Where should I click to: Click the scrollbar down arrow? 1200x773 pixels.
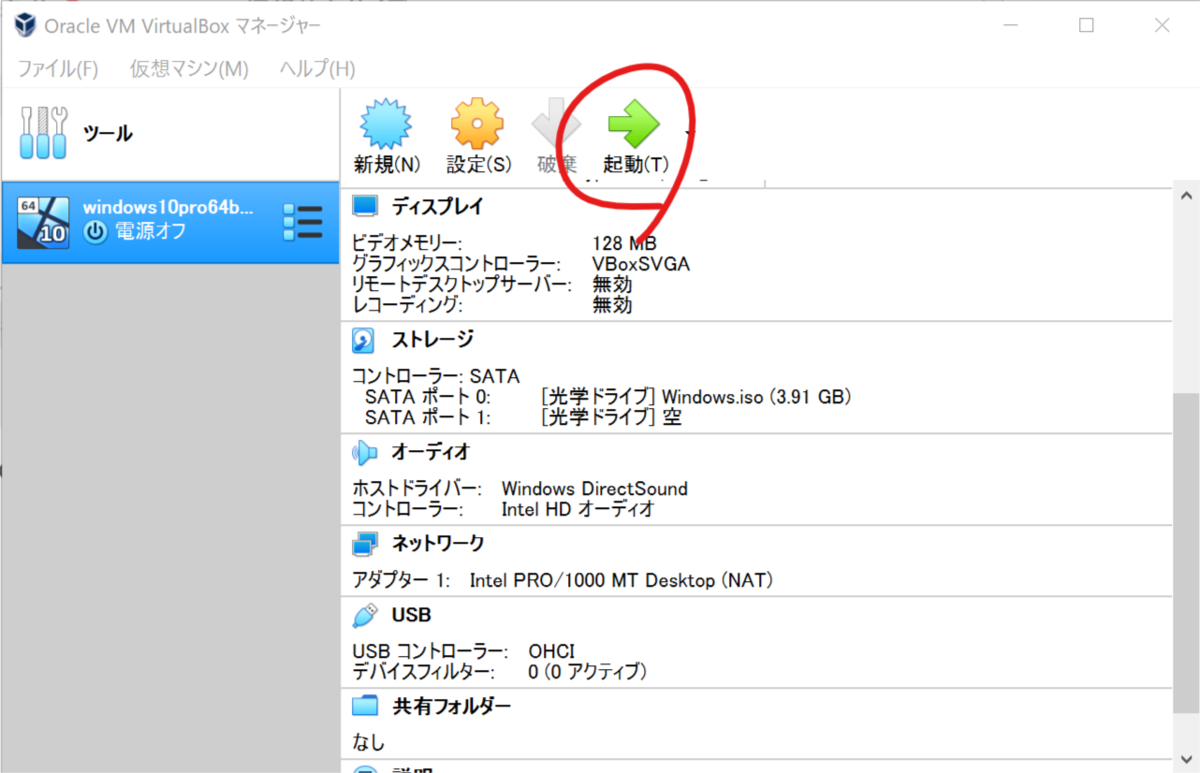(x=1186, y=760)
